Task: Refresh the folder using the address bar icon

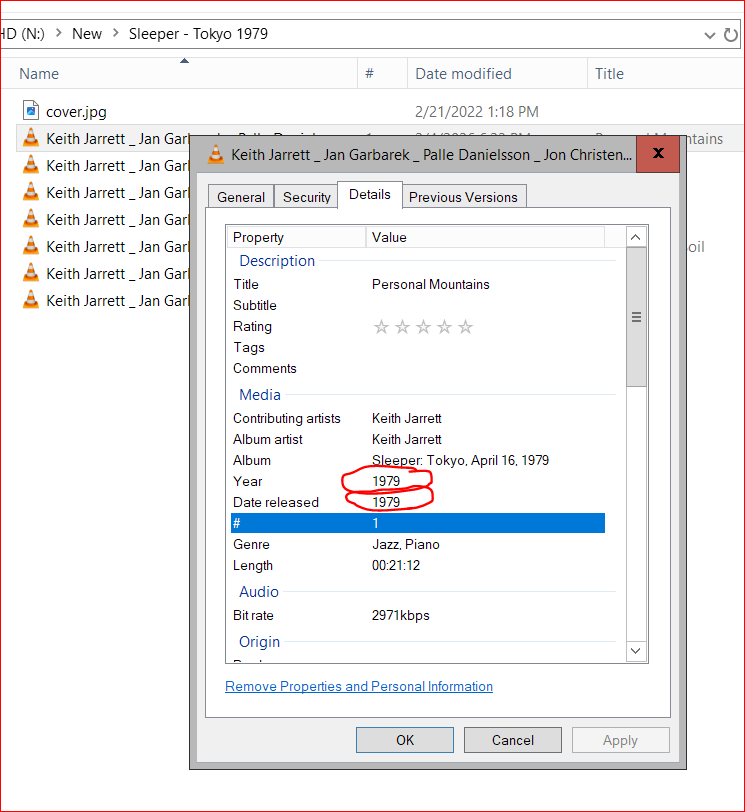Action: pos(731,35)
